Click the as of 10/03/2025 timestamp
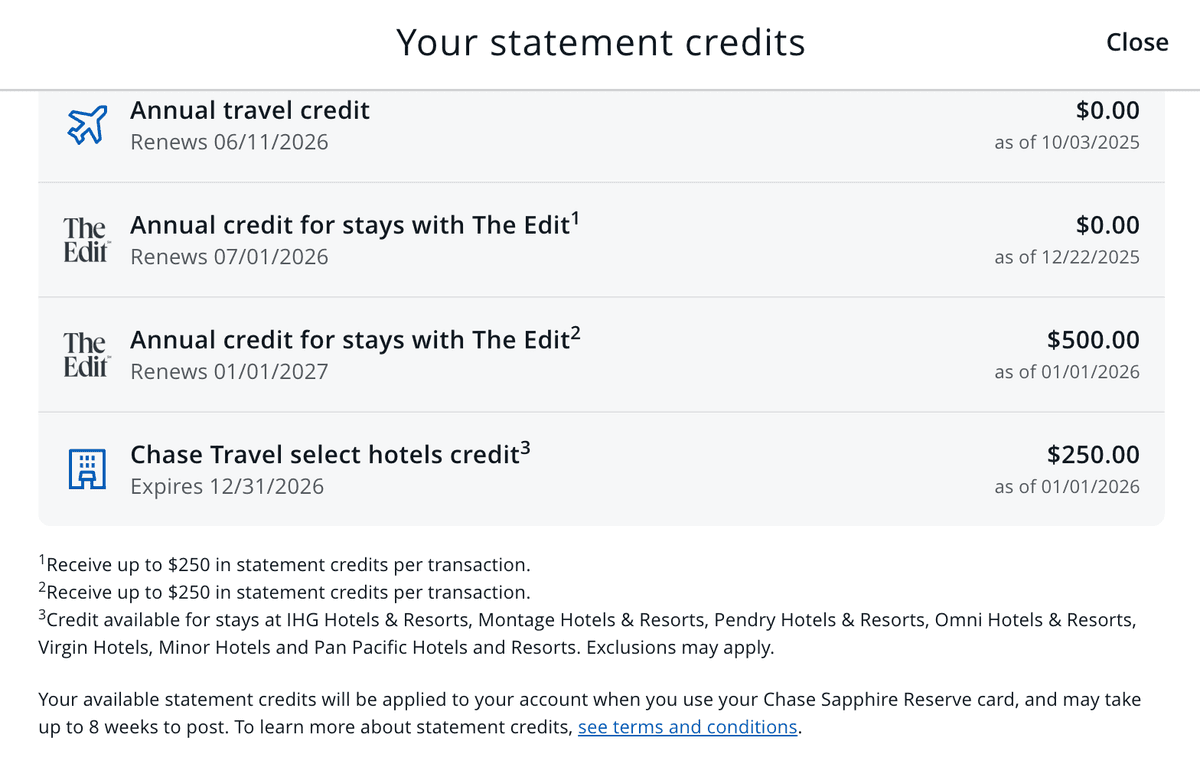Viewport: 1200px width, 781px height. (1067, 142)
